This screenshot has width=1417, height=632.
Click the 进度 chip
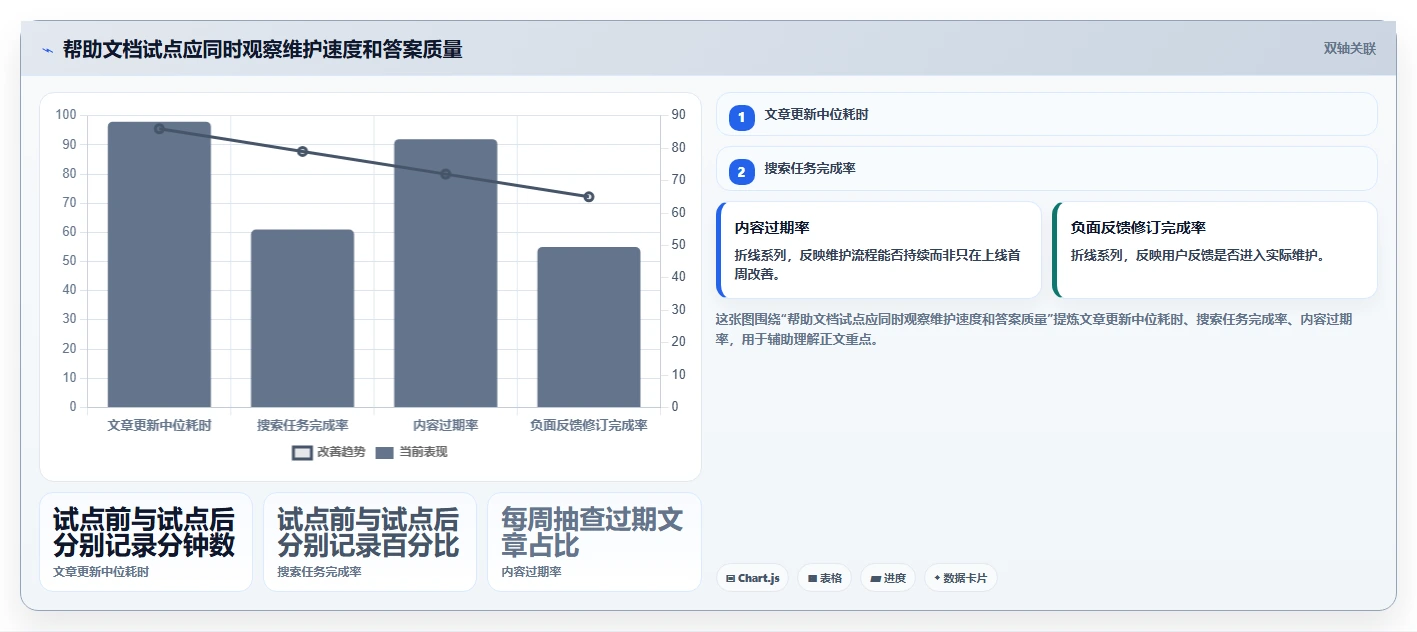point(888,578)
